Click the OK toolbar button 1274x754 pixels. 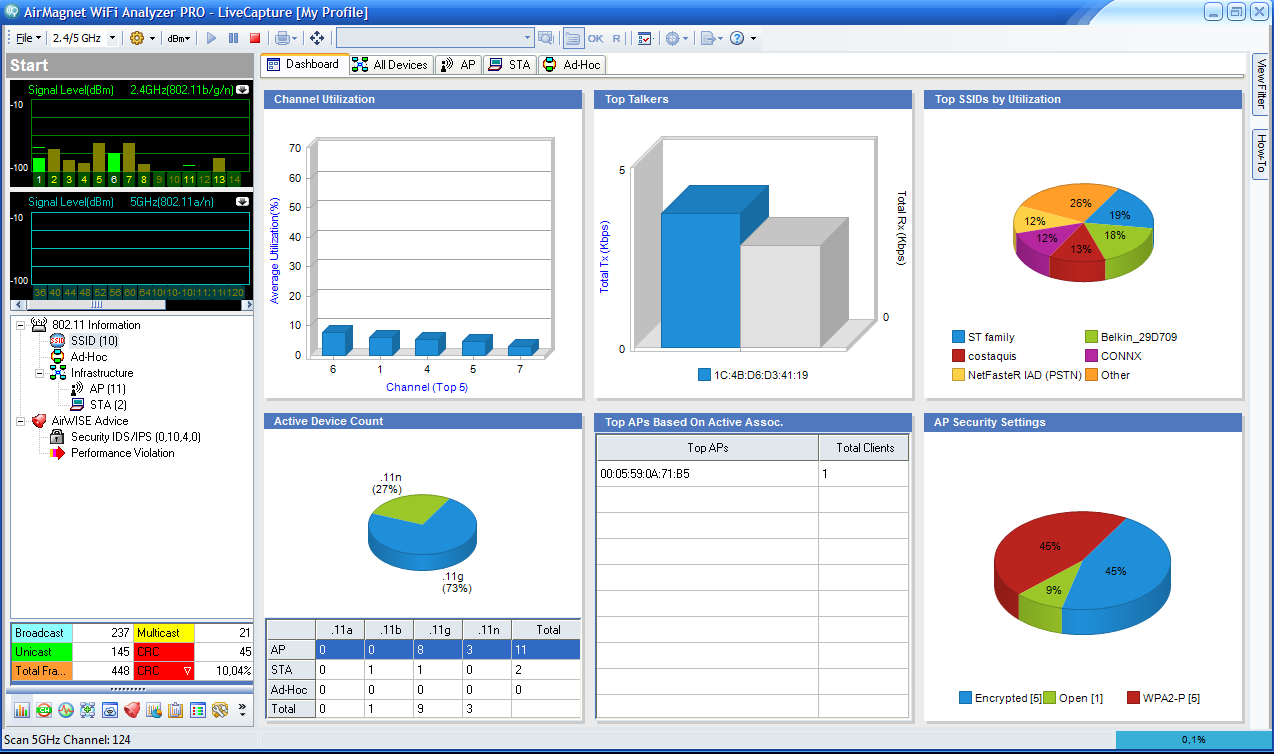[596, 38]
